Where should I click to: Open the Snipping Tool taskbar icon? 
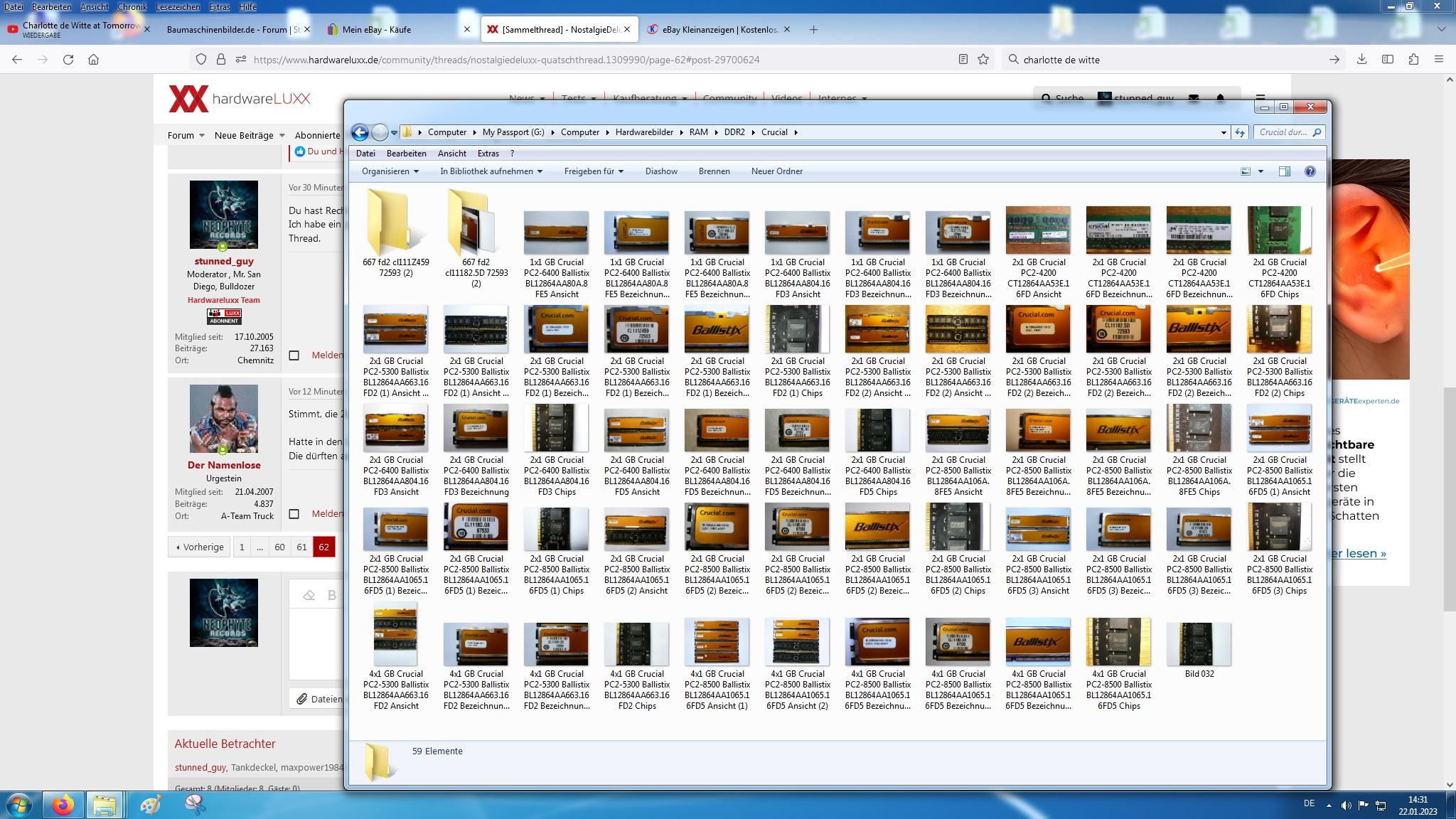click(x=195, y=805)
